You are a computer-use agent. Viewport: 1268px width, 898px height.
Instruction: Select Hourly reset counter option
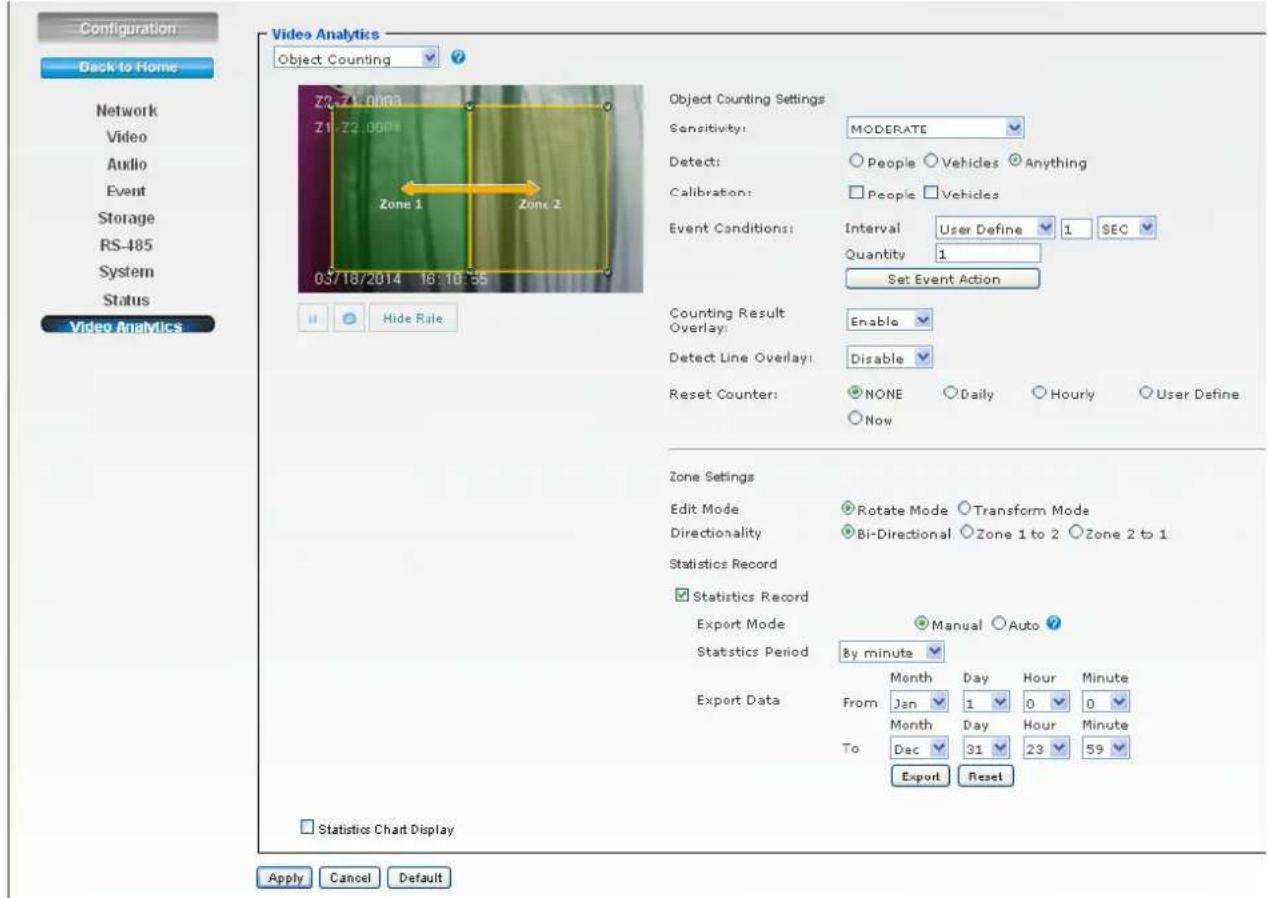pos(1040,394)
